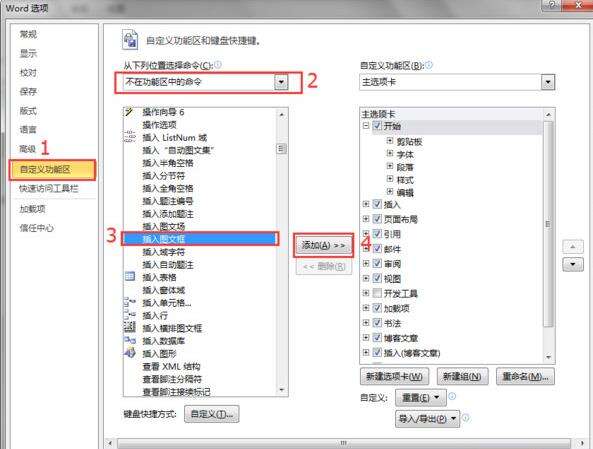The image size is (593, 449).
Task: Click the 新建选项卡 button
Action: point(394,376)
